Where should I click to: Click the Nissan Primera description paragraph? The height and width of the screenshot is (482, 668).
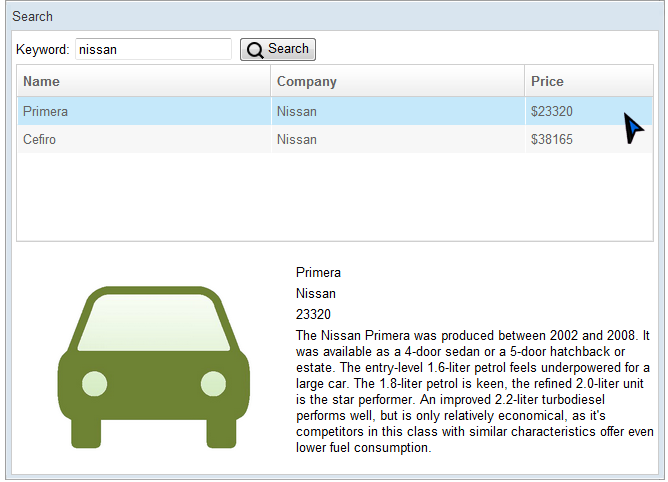click(x=474, y=391)
